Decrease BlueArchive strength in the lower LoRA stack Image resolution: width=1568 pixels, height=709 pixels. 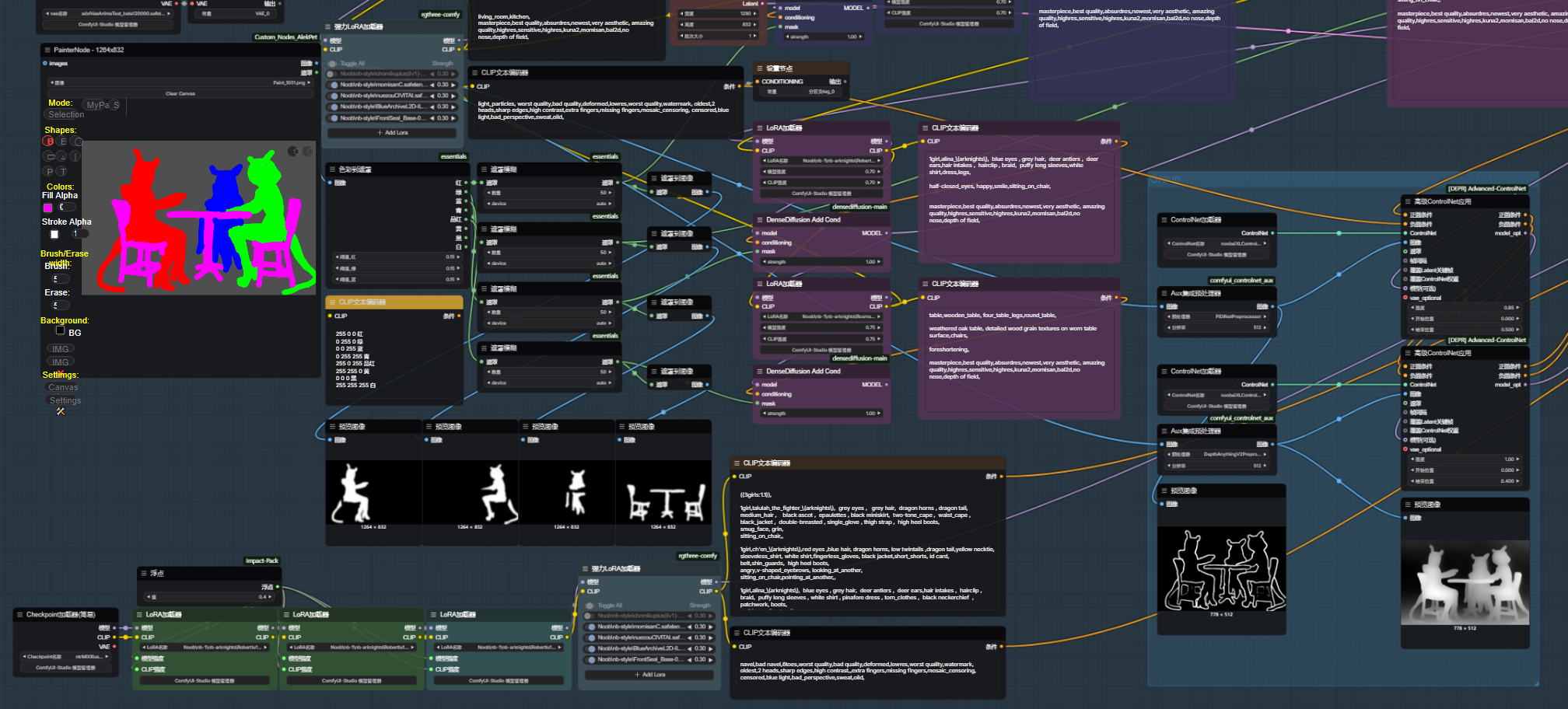click(690, 648)
